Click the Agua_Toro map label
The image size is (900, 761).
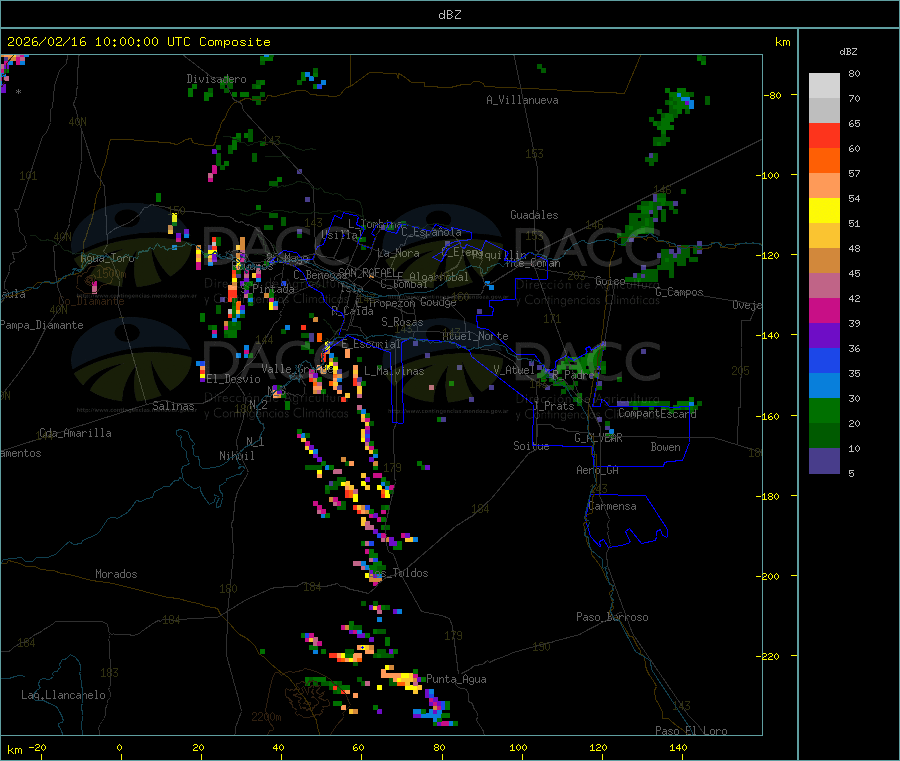[107, 258]
